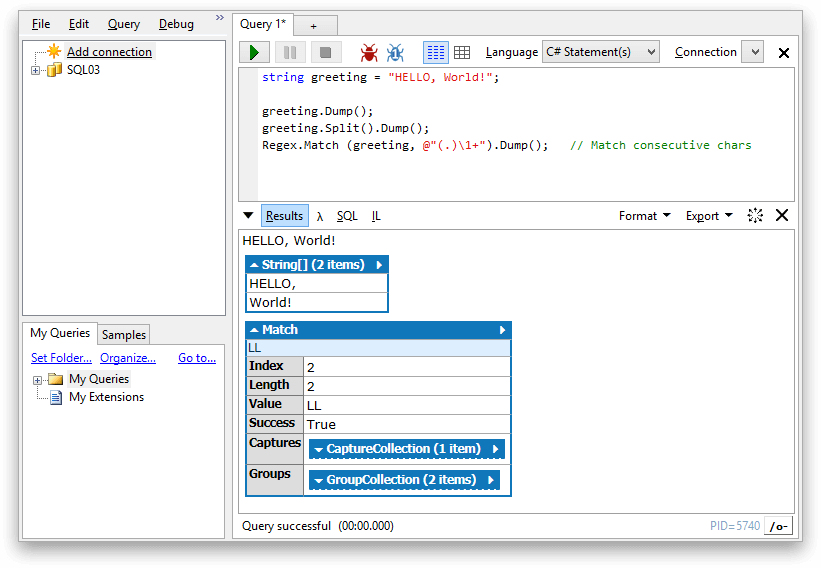This screenshot has height=568, width=821.
Task: Click in the code editor greeting line
Action: (x=381, y=77)
